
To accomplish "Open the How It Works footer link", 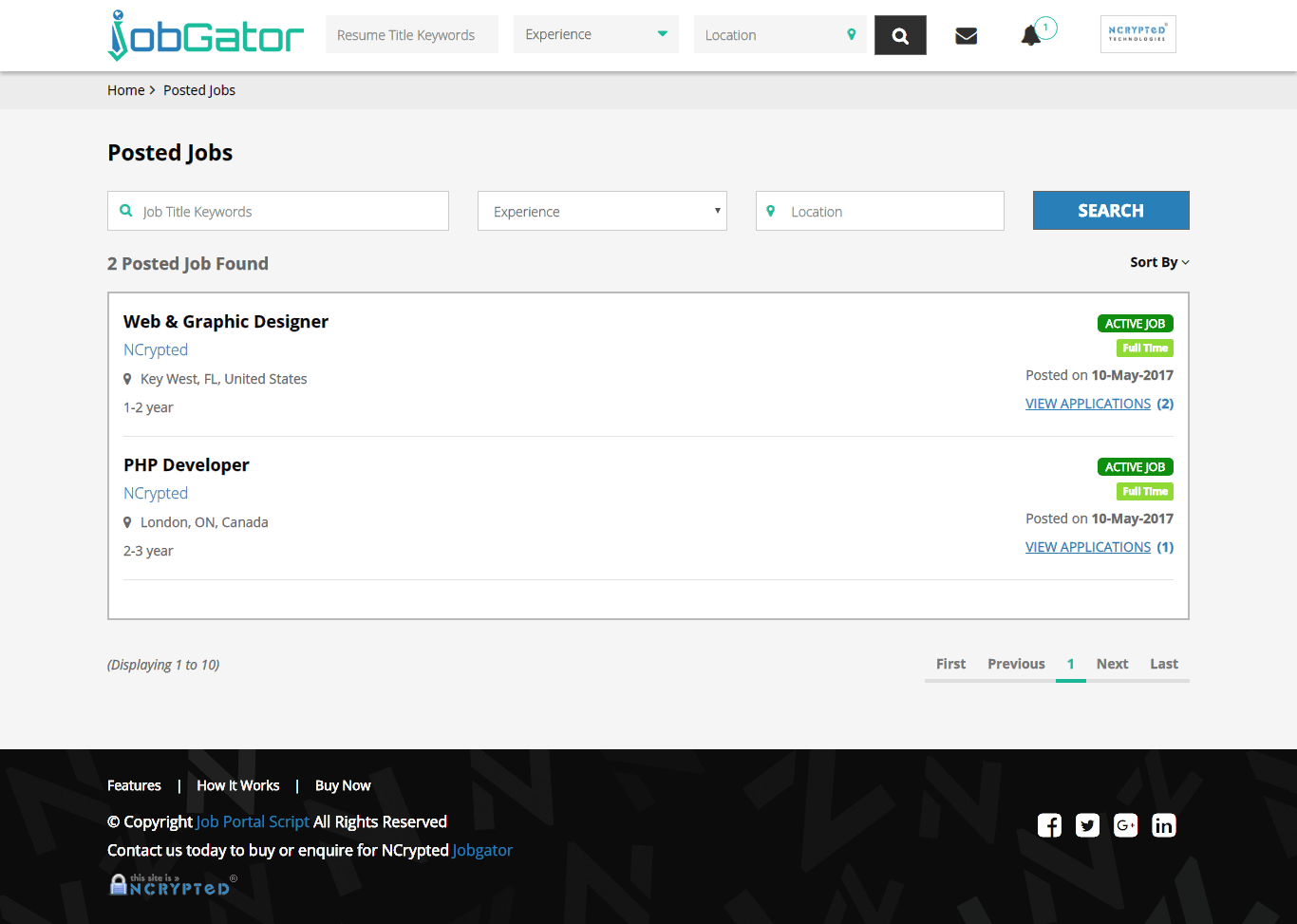I will 238,785.
